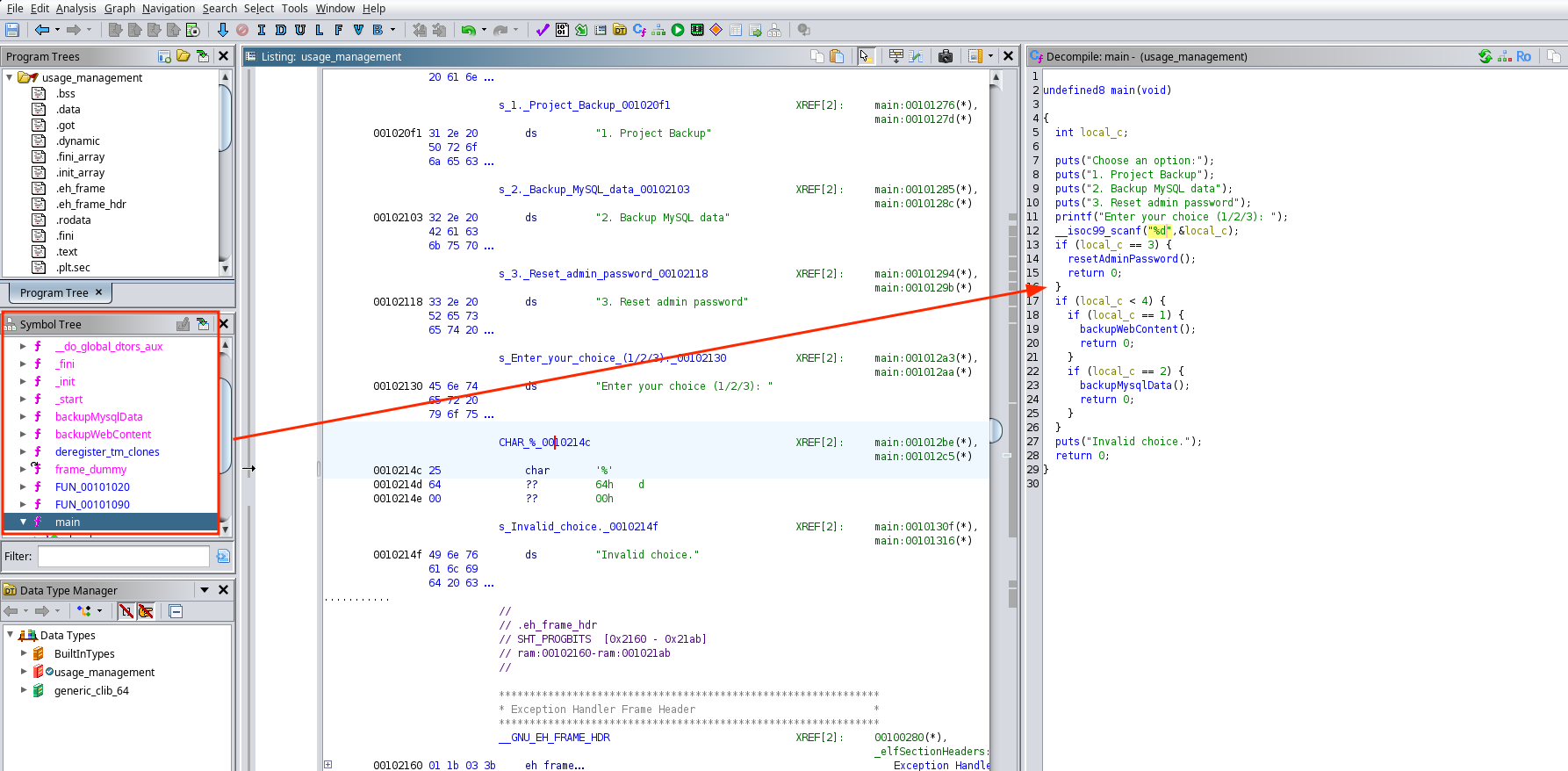Click the paste icon in Listing header

click(837, 56)
